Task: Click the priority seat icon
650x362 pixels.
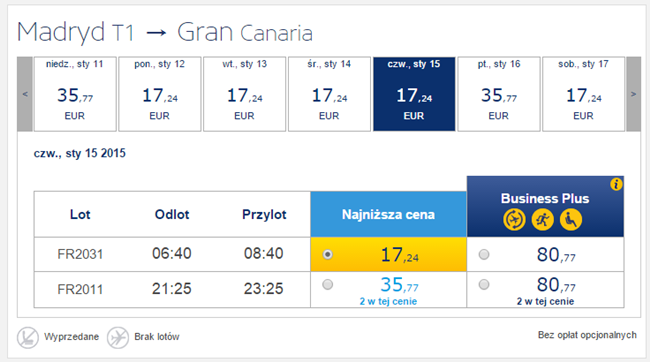Action: (571, 220)
